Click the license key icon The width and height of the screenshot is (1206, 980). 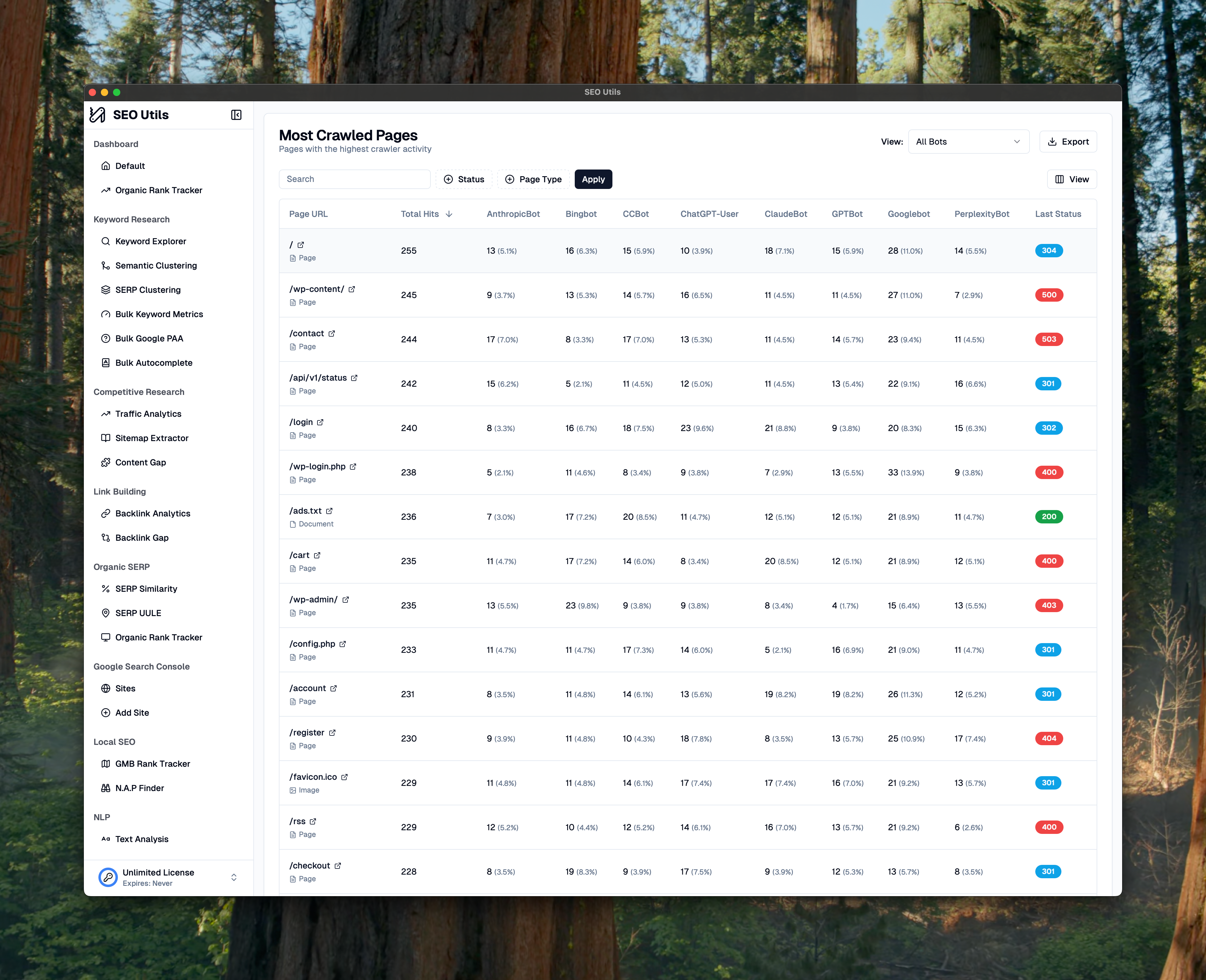[108, 877]
